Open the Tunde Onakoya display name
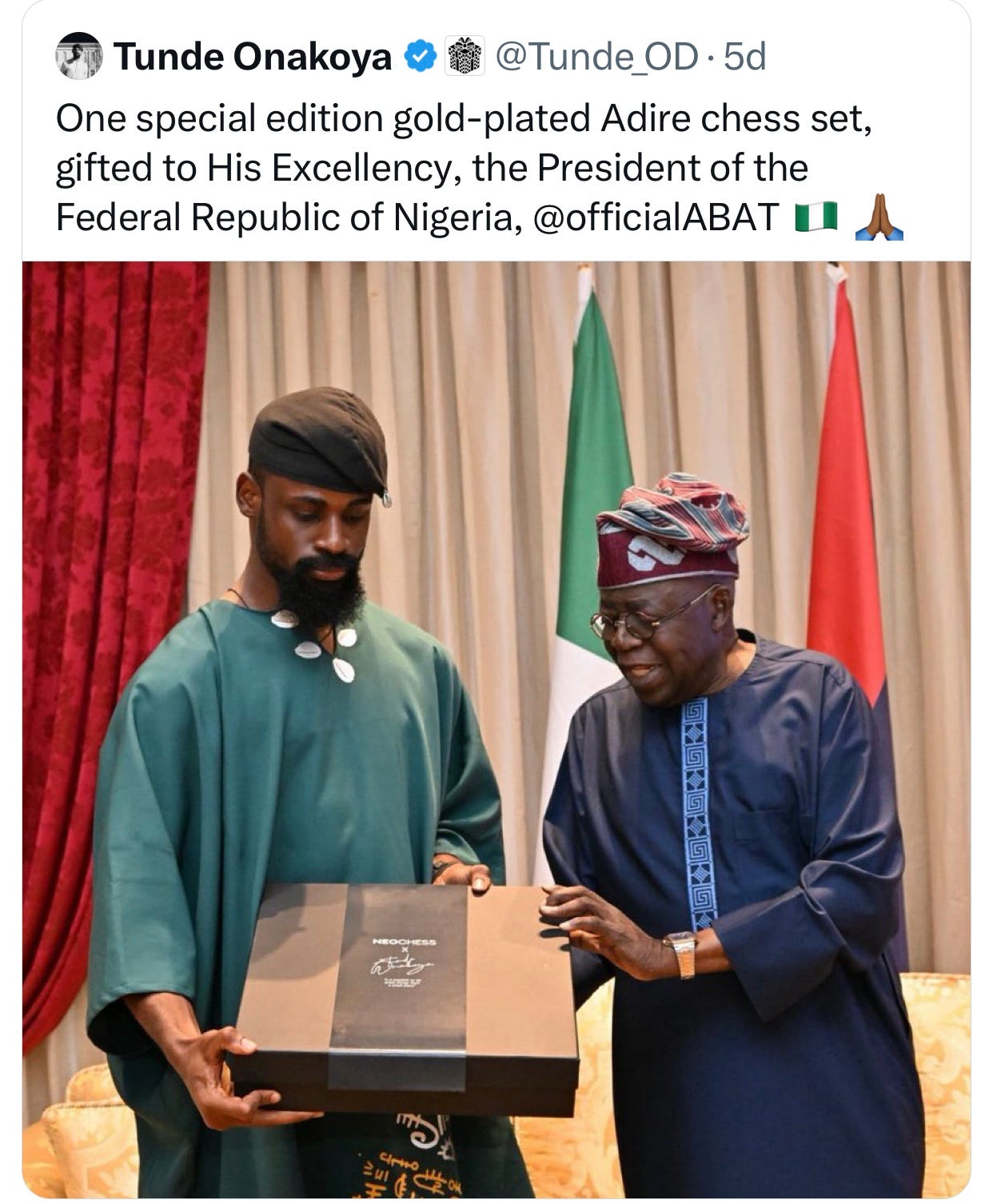The width and height of the screenshot is (993, 1204). pyautogui.click(x=253, y=57)
